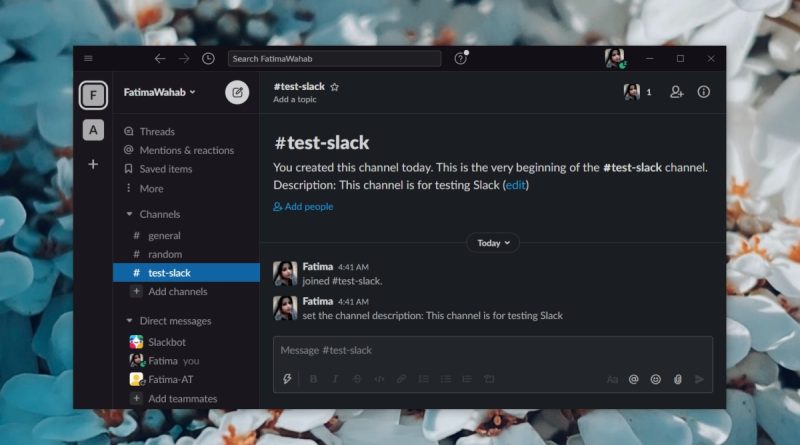Toggle the Aa formatting toolbar visibility
The width and height of the screenshot is (800, 445).
coord(612,379)
